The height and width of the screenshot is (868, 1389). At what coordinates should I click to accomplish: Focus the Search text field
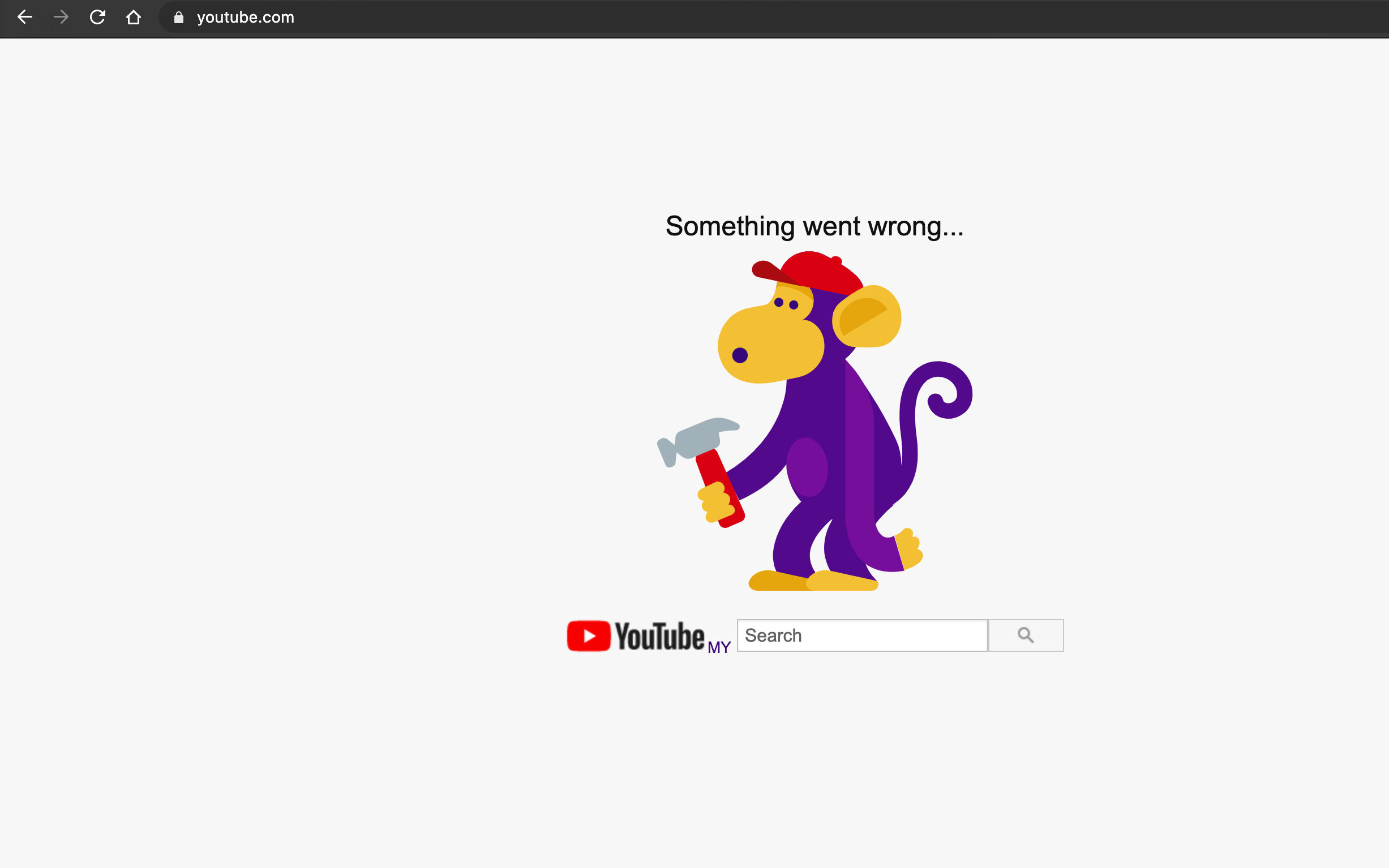click(x=861, y=635)
